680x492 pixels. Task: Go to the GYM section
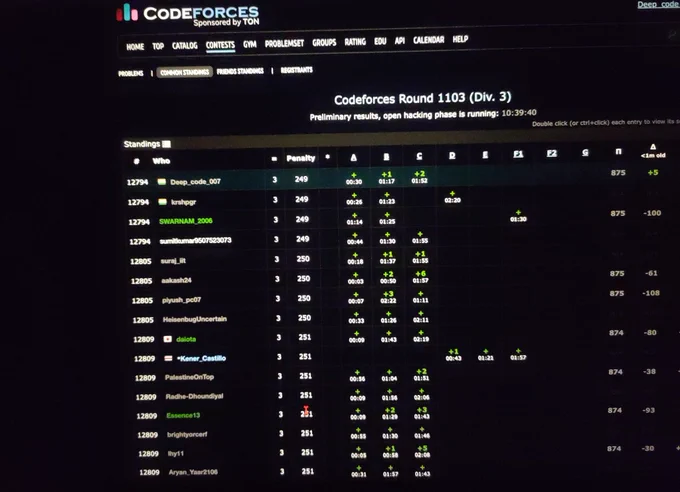[250, 44]
